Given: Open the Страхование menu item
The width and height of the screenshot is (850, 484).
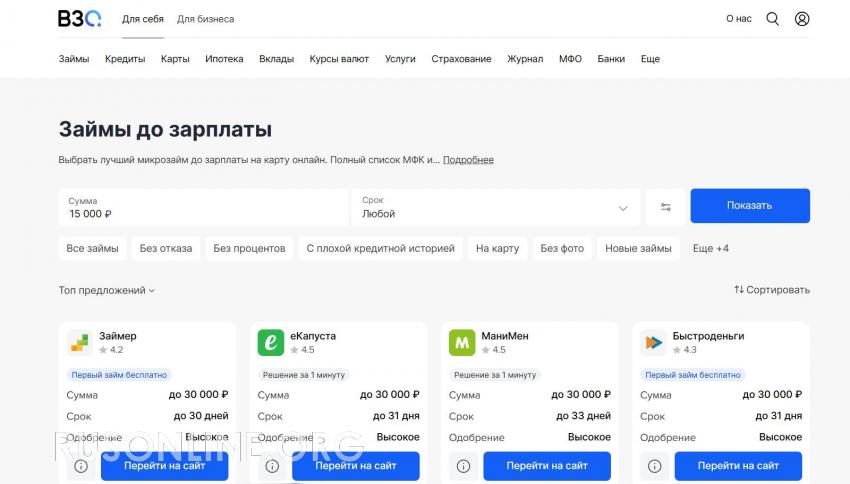Looking at the screenshot, I should [461, 59].
